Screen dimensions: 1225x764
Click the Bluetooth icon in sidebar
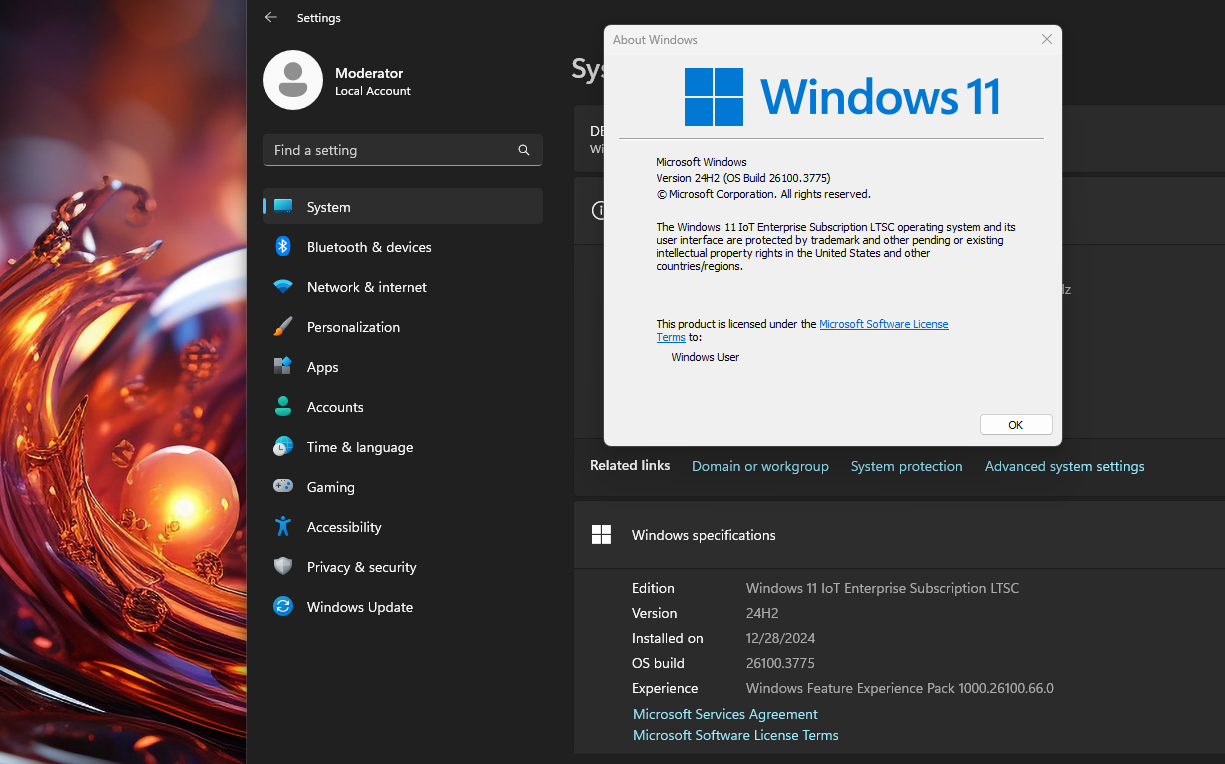point(283,247)
